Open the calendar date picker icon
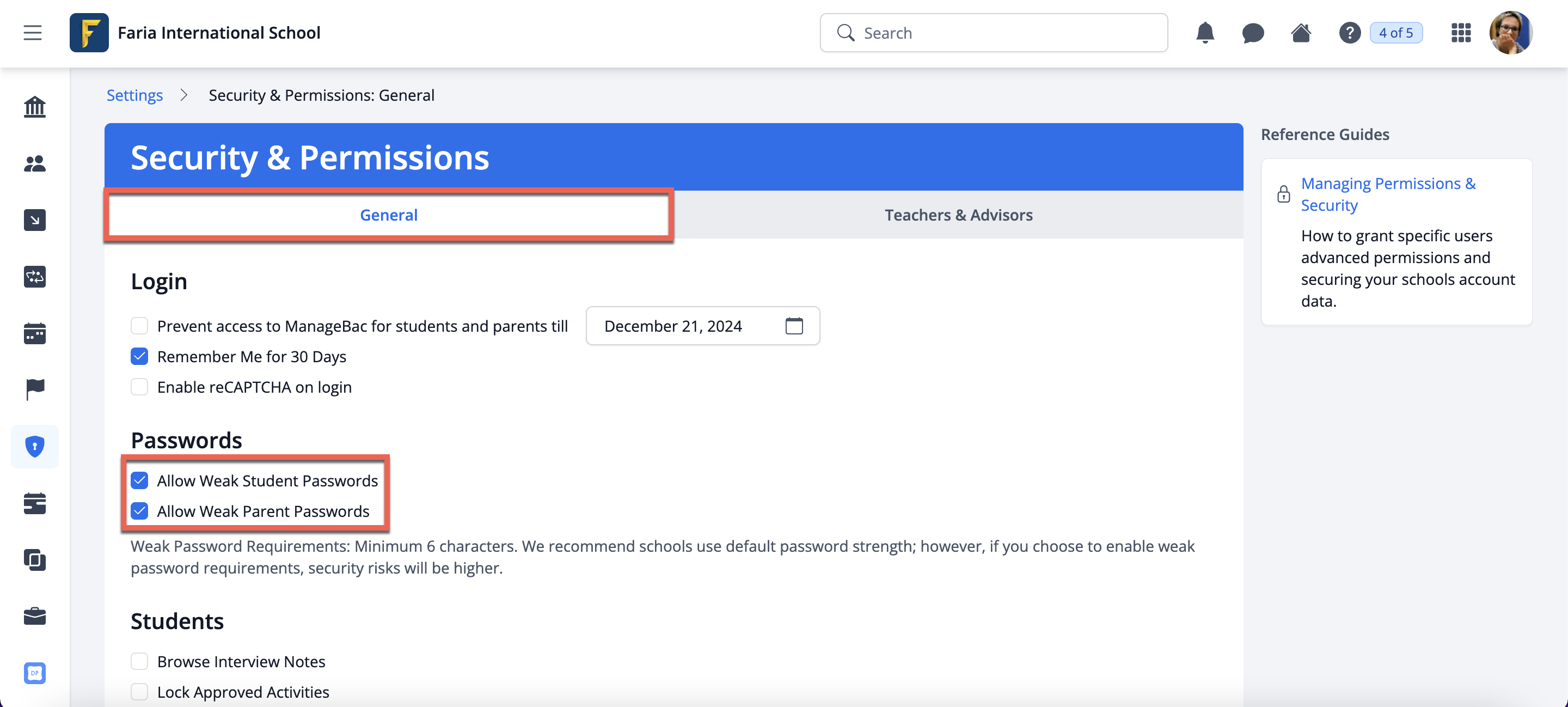 pyautogui.click(x=794, y=326)
